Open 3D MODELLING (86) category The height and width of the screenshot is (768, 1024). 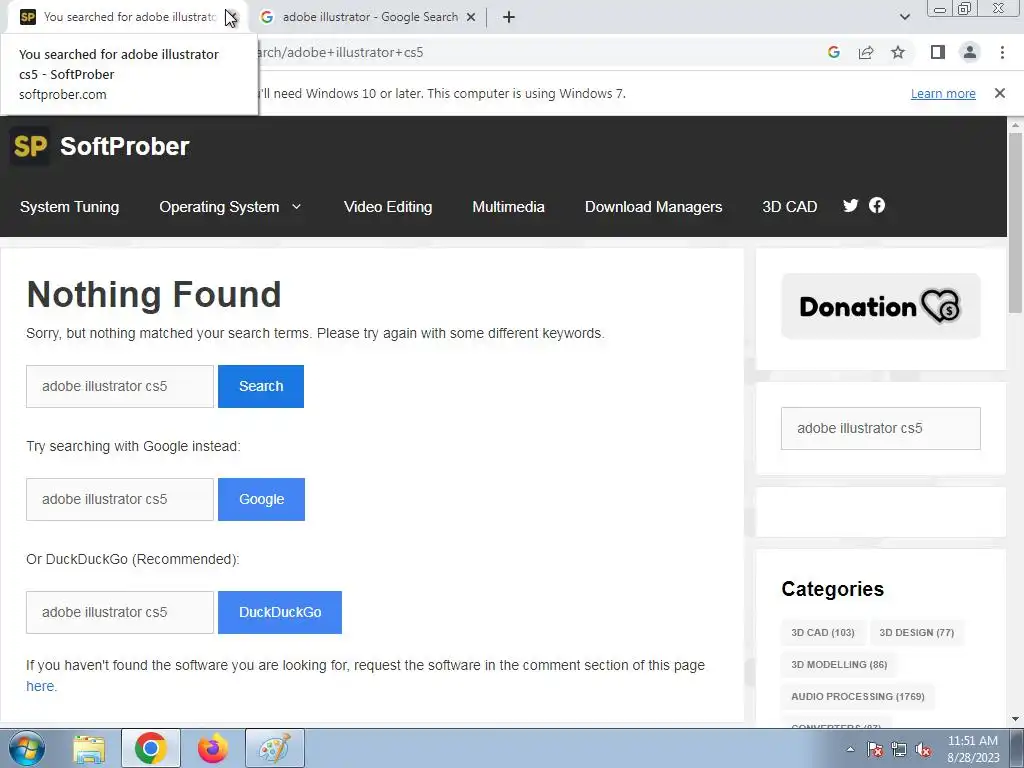839,664
